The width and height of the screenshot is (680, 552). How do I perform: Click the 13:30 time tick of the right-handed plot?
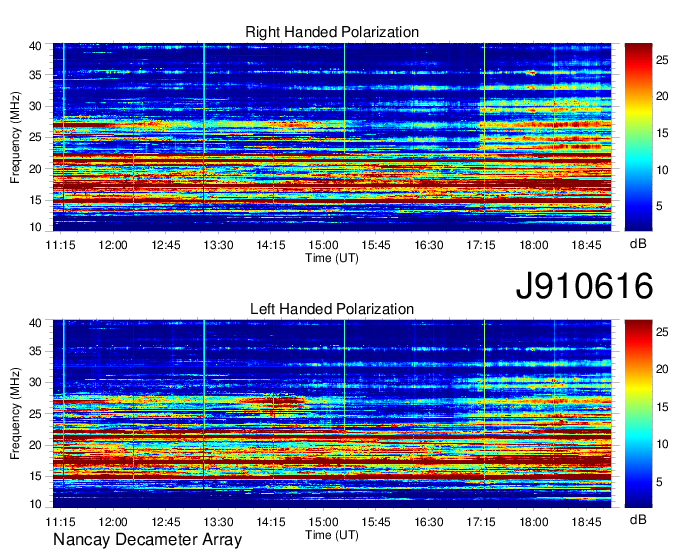click(219, 245)
